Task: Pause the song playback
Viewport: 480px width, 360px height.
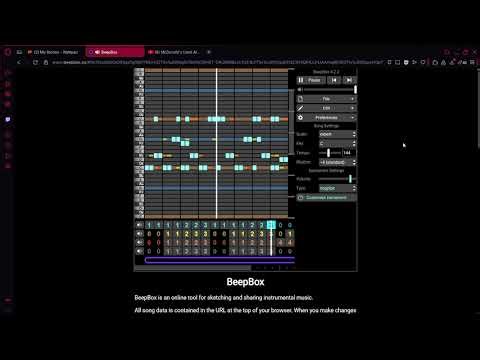Action: [x=310, y=80]
